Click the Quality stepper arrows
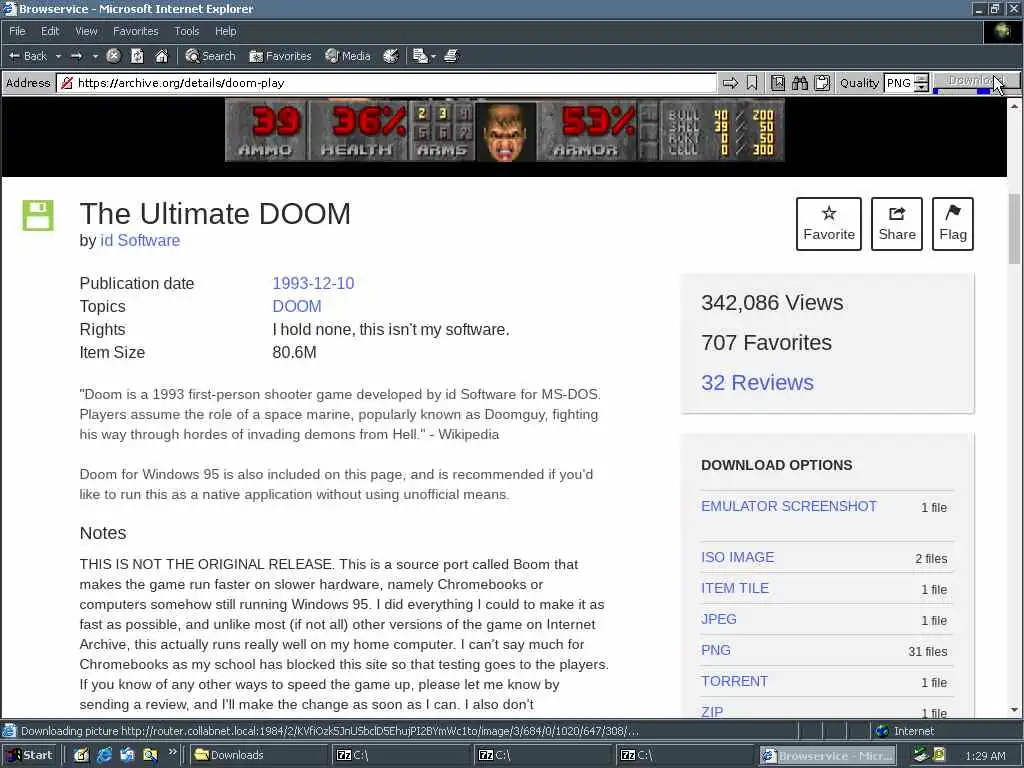Viewport: 1024px width, 768px height. (921, 83)
